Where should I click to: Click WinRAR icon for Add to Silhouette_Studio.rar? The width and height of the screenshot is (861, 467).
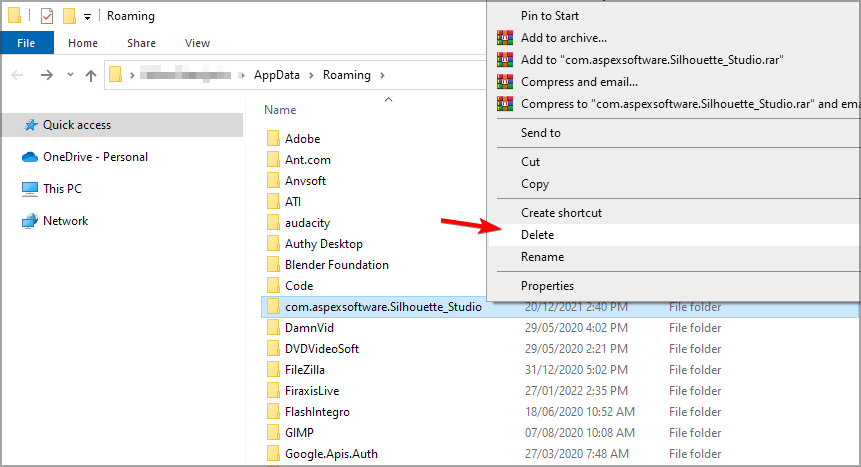(505, 59)
